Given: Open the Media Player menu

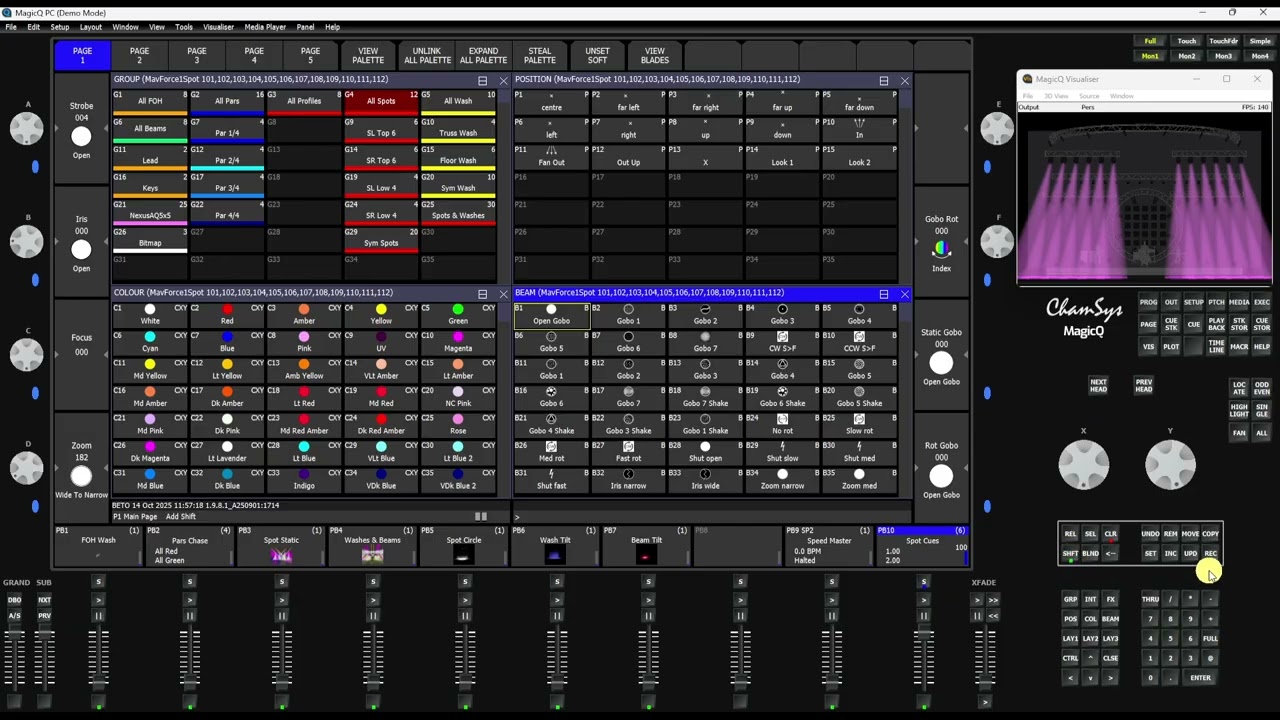Looking at the screenshot, I should tap(265, 27).
